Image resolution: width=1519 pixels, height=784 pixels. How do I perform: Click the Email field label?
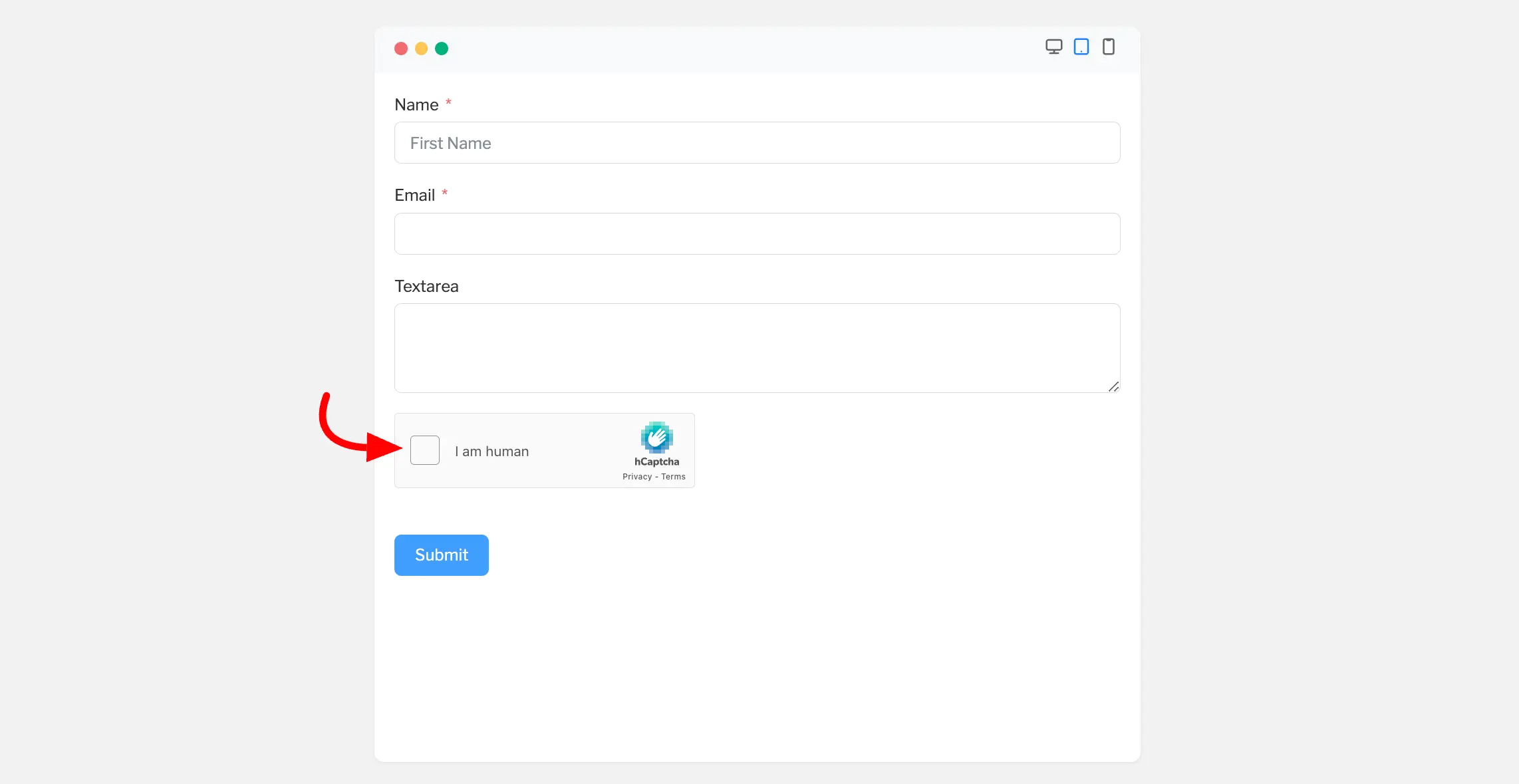[x=414, y=195]
